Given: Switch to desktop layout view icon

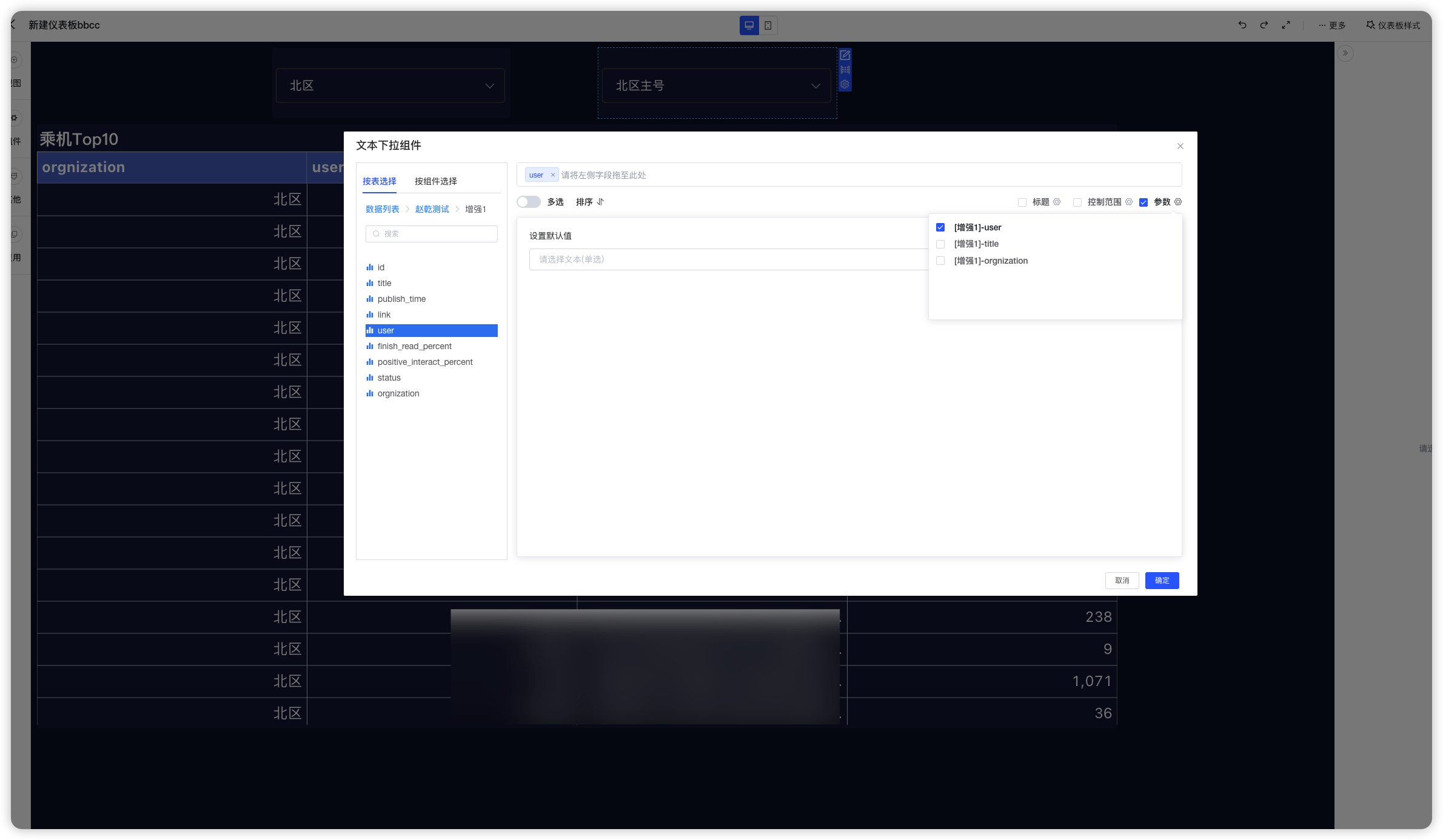Looking at the screenshot, I should (749, 25).
